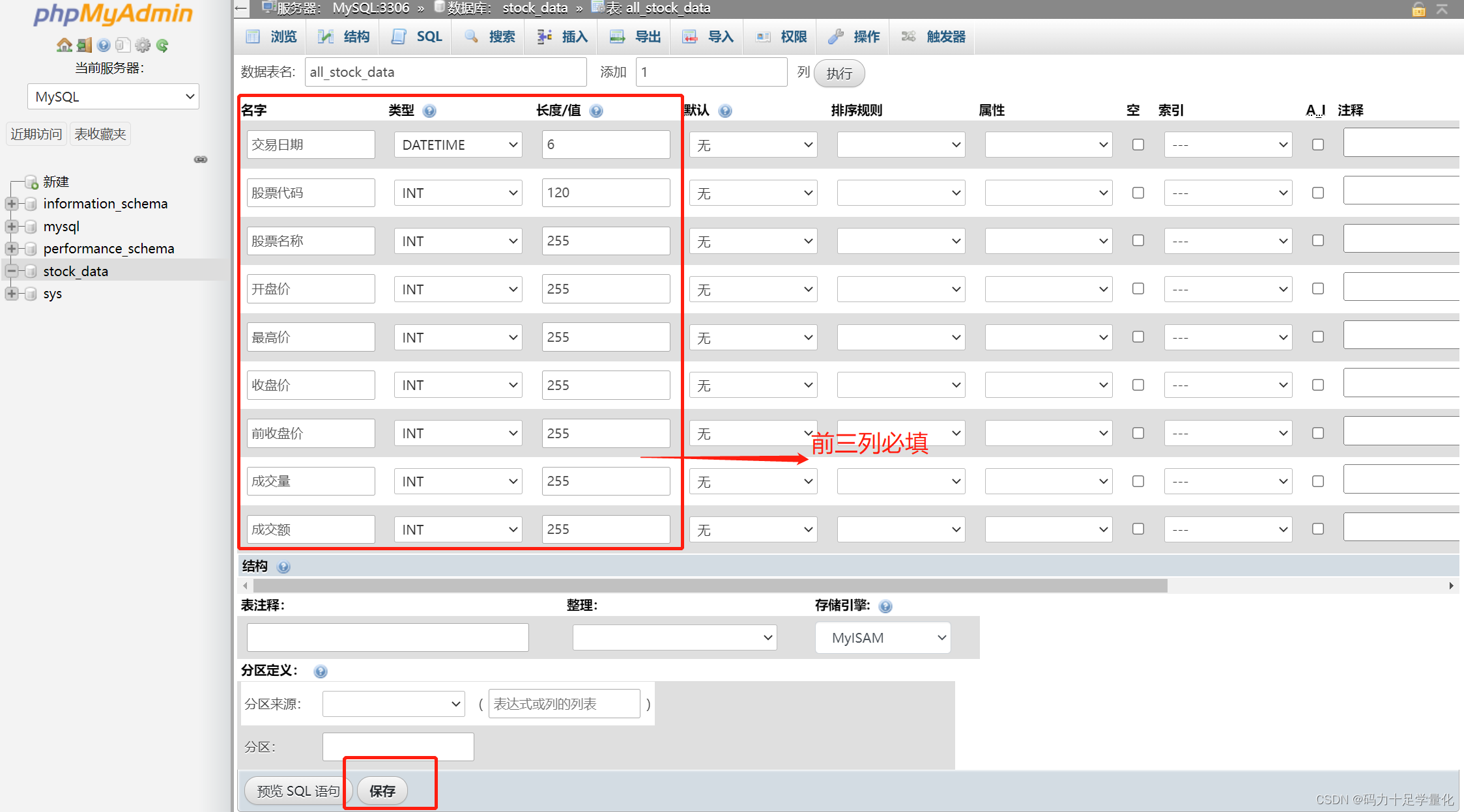
Task: Check the 空 checkbox for 交易日期 row
Action: pos(1138,145)
